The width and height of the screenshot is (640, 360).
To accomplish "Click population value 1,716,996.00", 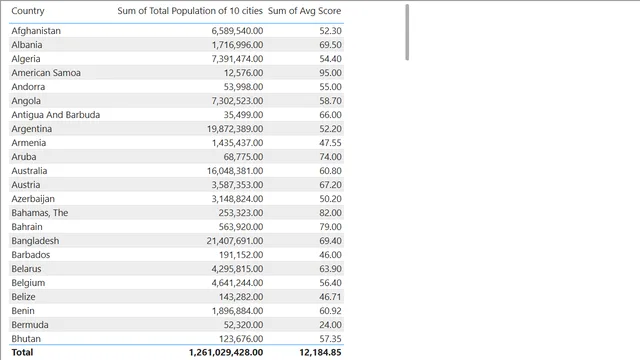I will pos(237,45).
